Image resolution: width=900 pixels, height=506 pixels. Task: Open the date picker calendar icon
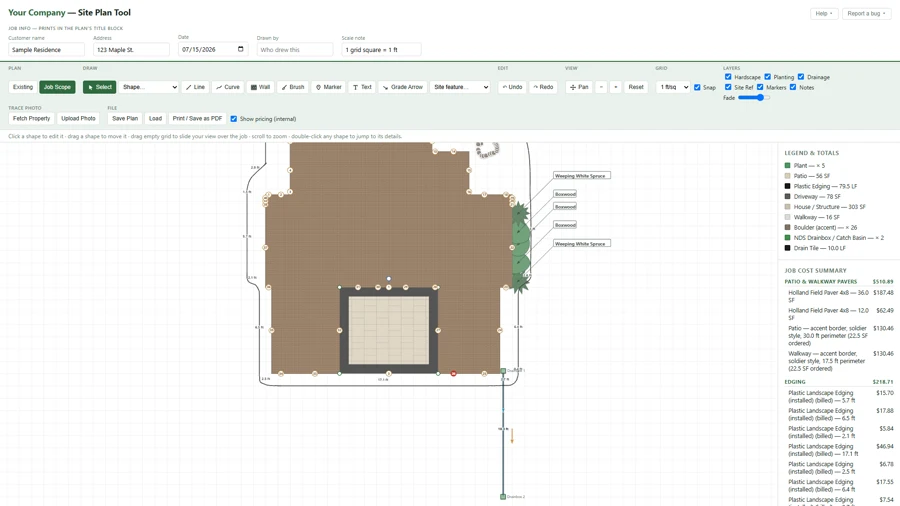coord(240,49)
